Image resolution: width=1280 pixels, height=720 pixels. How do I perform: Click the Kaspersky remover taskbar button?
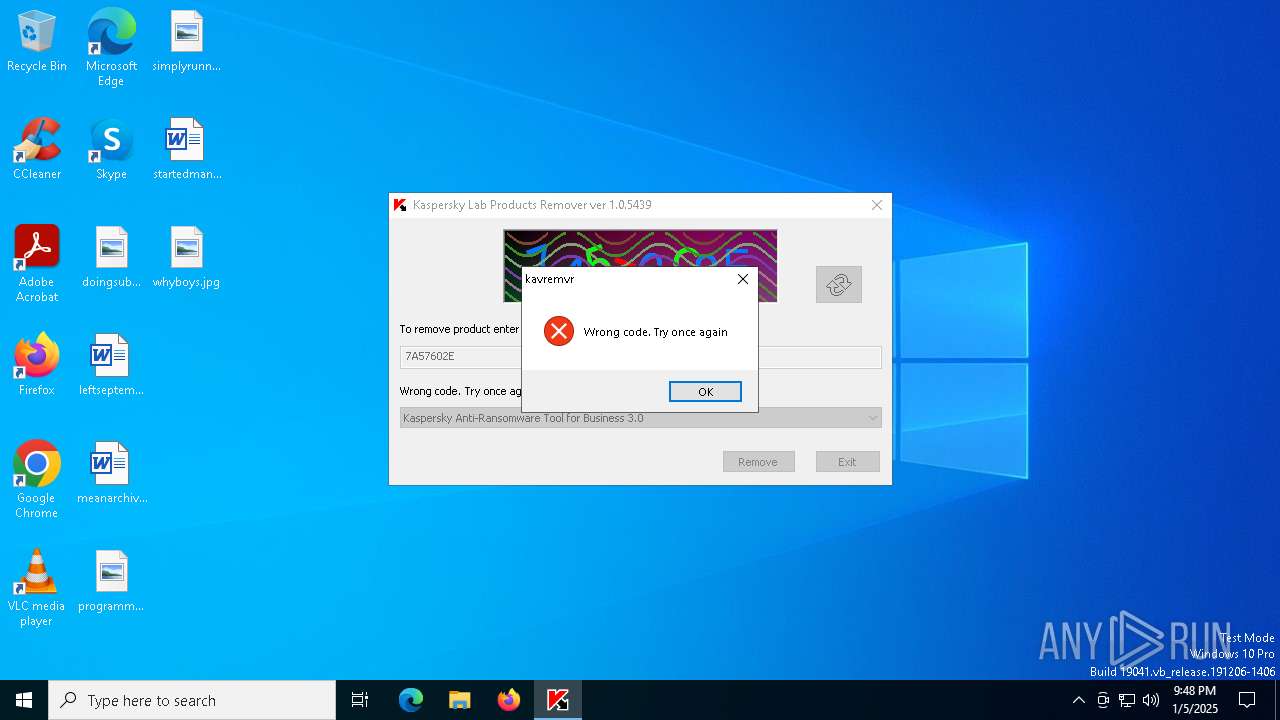coord(558,700)
